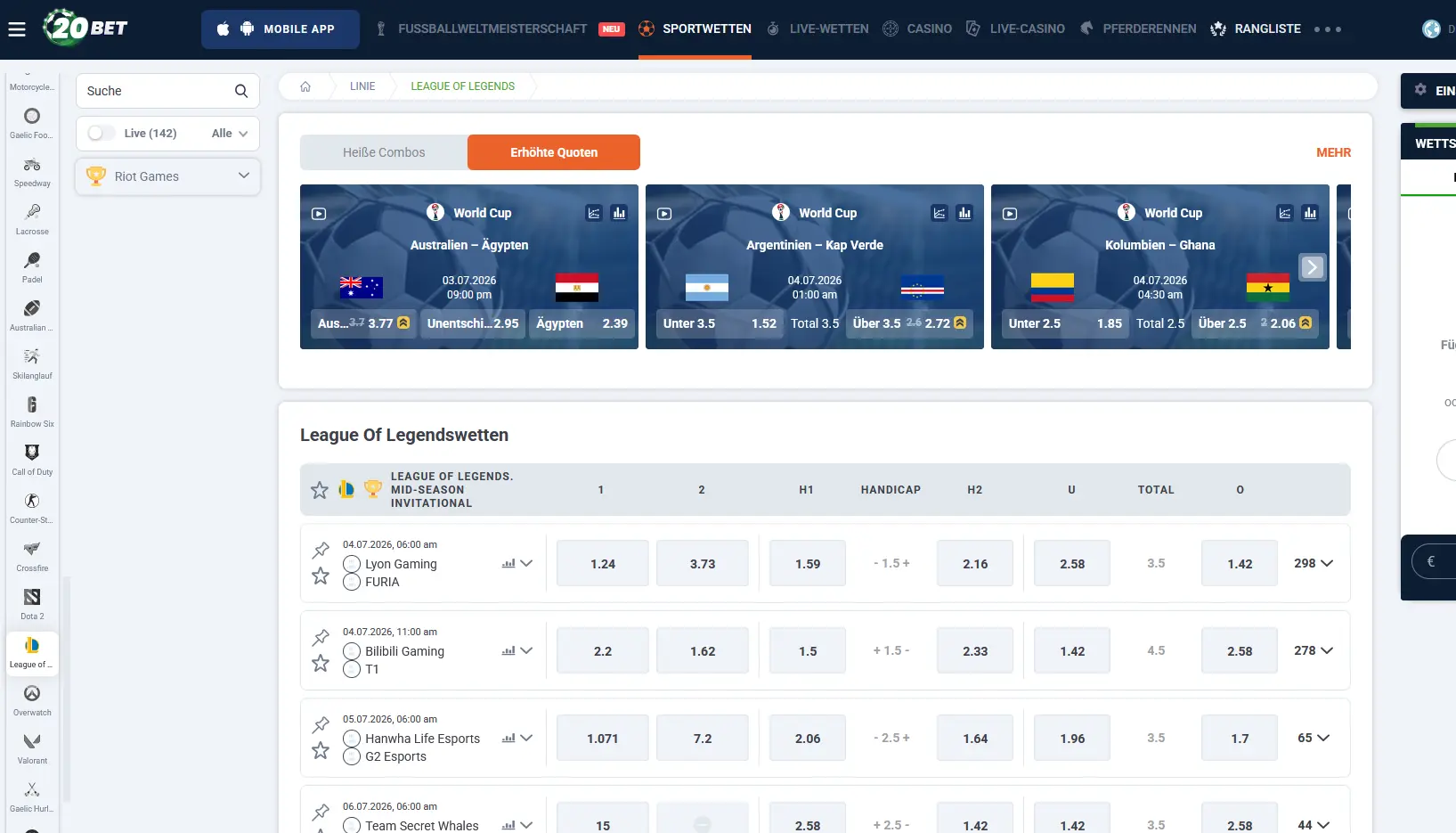Switch to the Erhöhte Quoten tab
Screen dimensions: 1456x833
(x=554, y=152)
